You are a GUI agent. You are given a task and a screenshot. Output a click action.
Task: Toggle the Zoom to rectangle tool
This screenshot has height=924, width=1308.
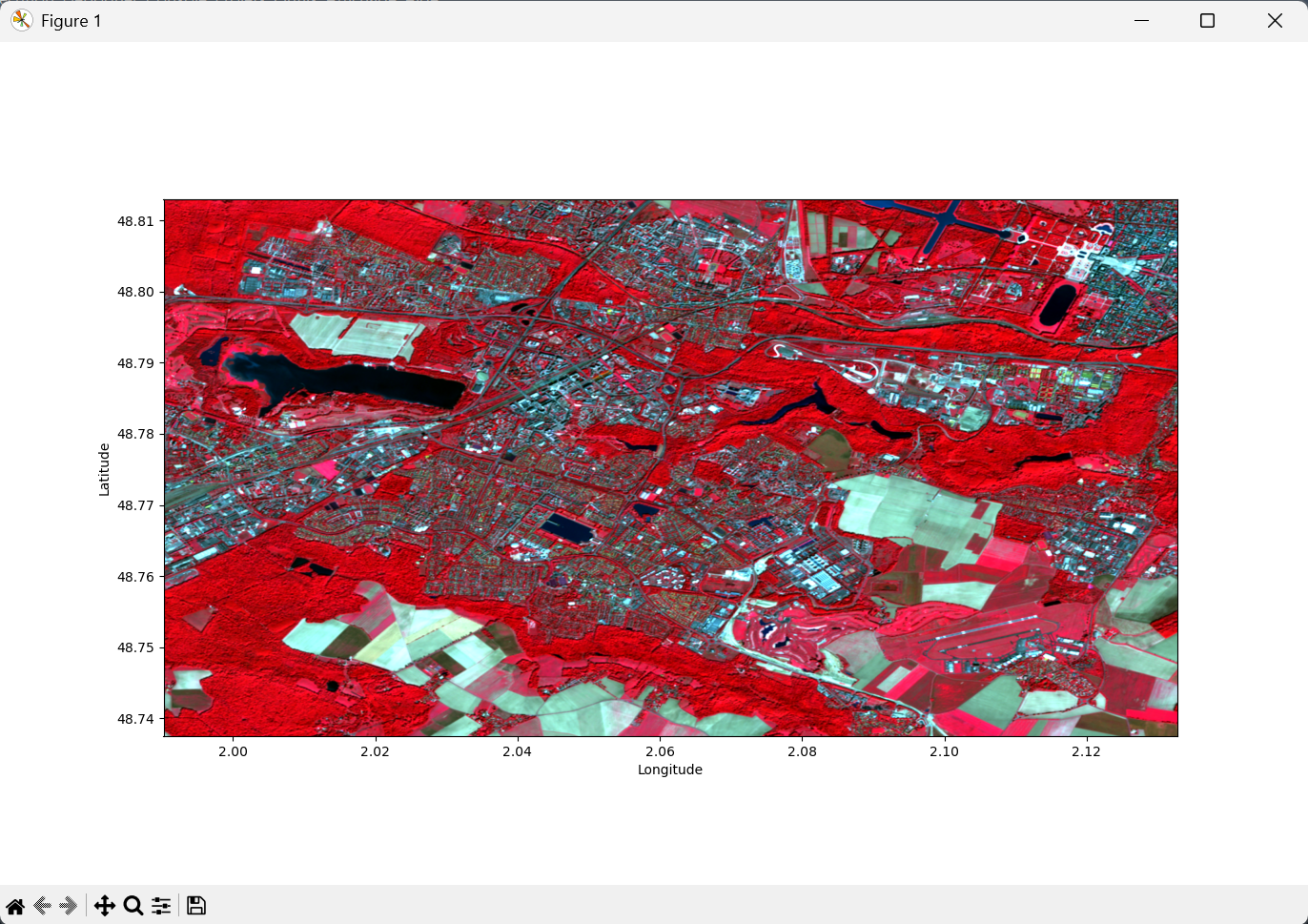pyautogui.click(x=133, y=906)
